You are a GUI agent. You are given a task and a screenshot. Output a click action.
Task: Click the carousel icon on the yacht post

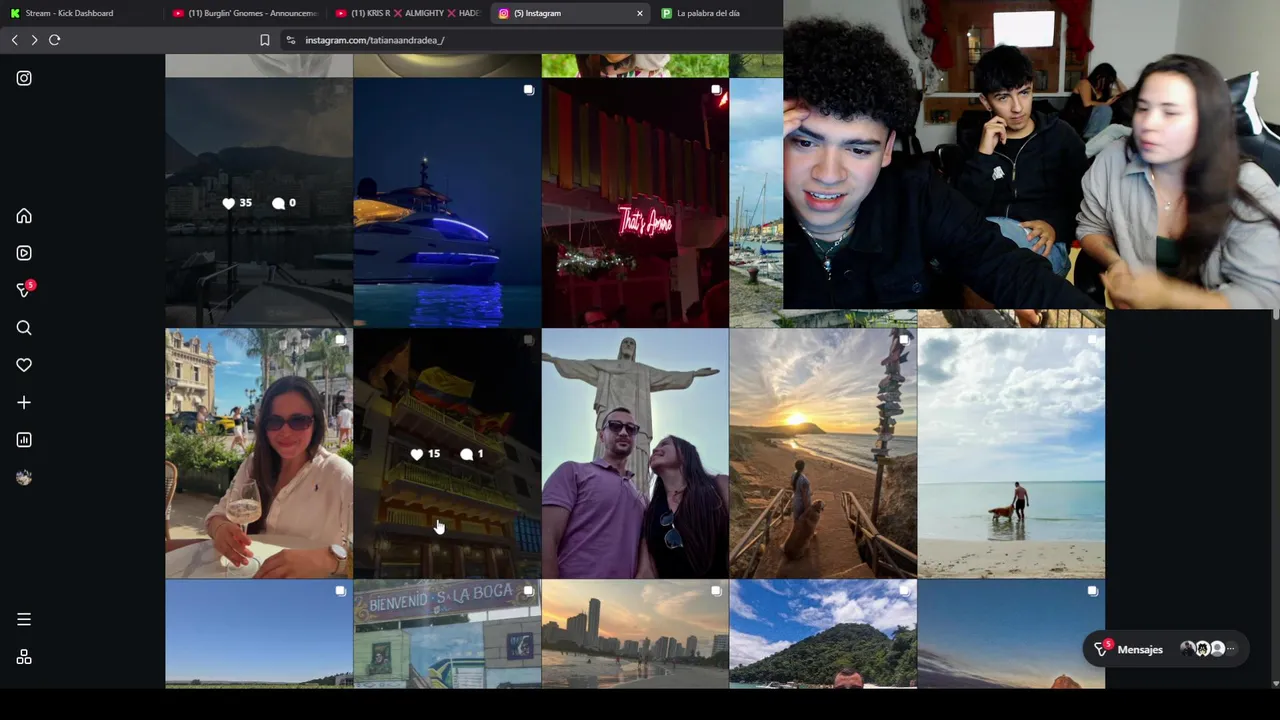coord(528,90)
